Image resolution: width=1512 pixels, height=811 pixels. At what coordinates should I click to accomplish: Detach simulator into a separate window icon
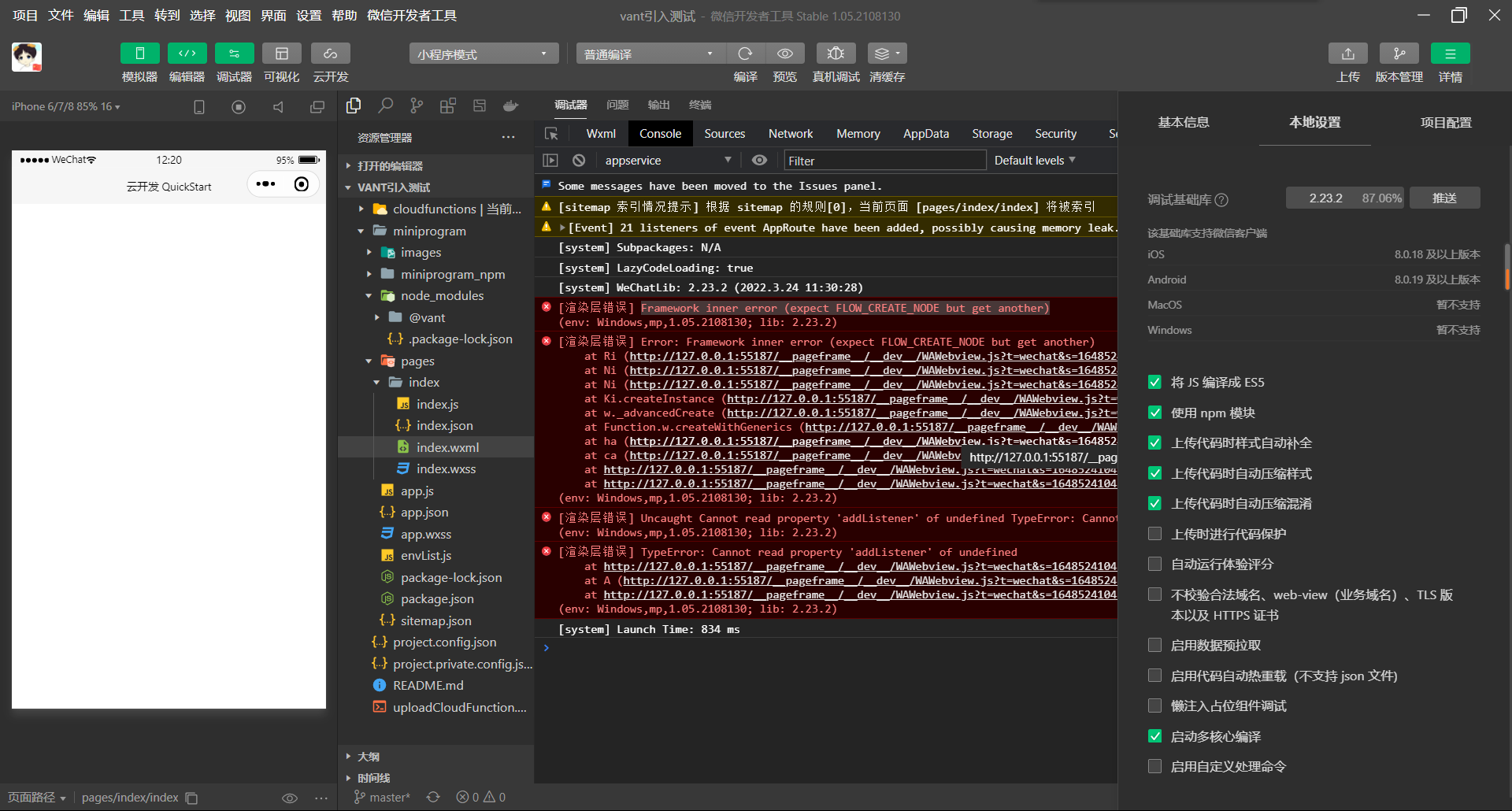coord(317,107)
